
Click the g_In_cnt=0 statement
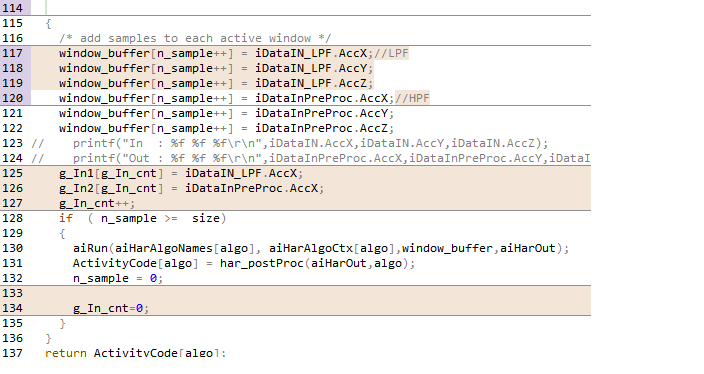coord(111,308)
